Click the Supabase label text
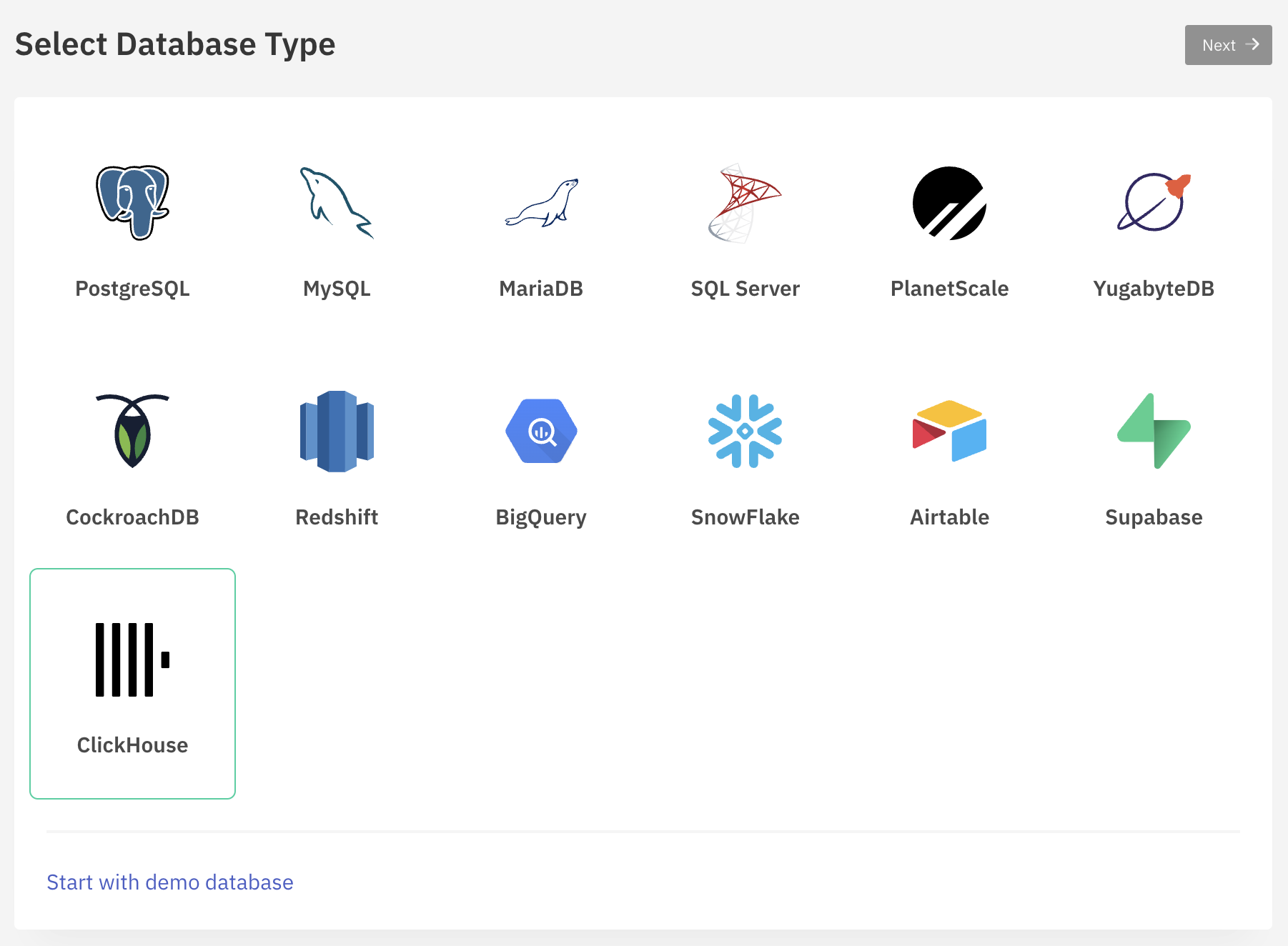Viewport: 1288px width, 946px height. 1154,517
